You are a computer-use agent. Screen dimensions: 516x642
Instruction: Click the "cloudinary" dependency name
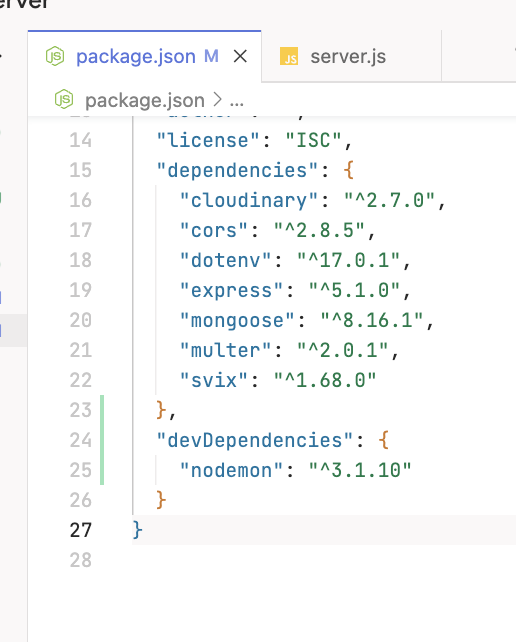point(249,201)
